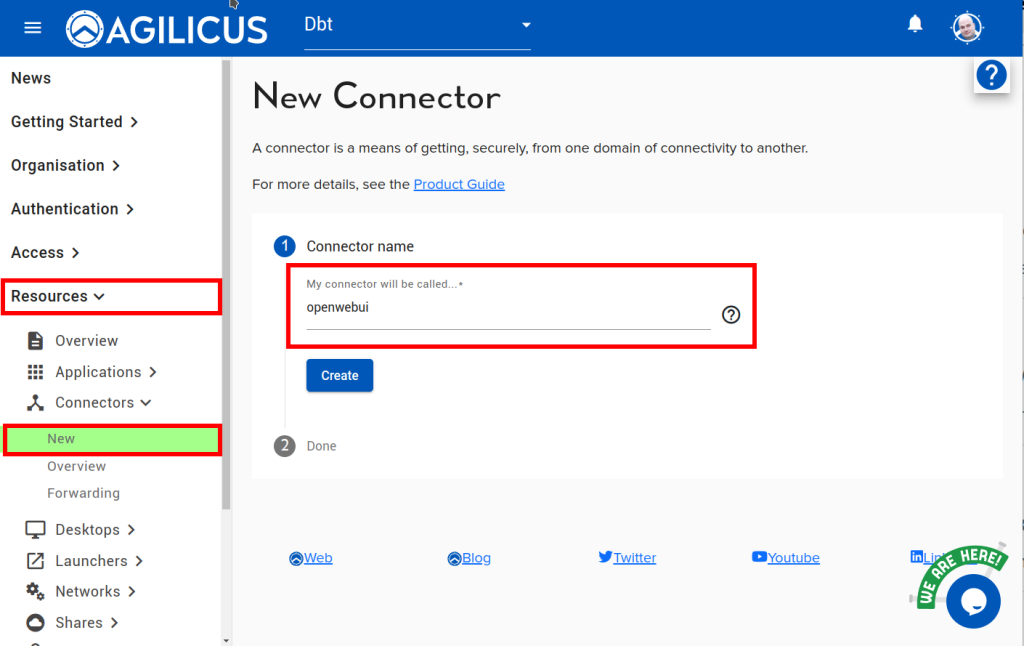Click the Create button
This screenshot has width=1024, height=646.
339,376
